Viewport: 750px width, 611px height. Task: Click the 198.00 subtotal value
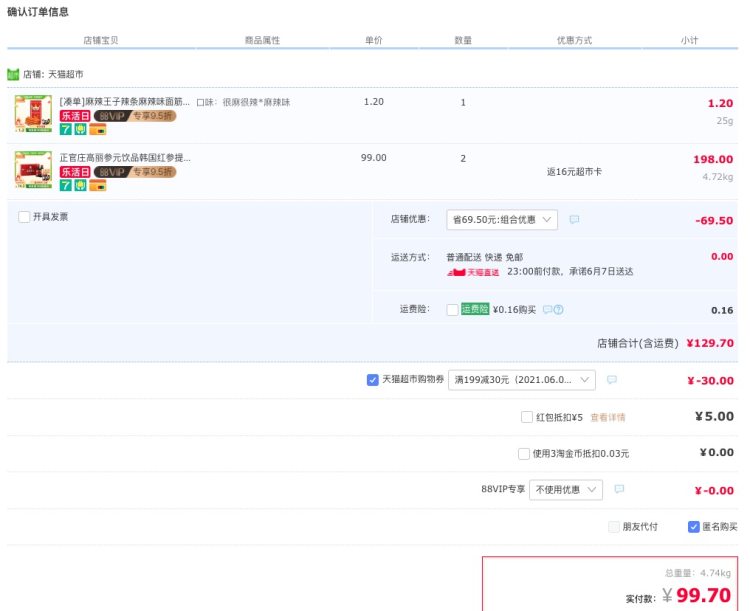click(713, 159)
